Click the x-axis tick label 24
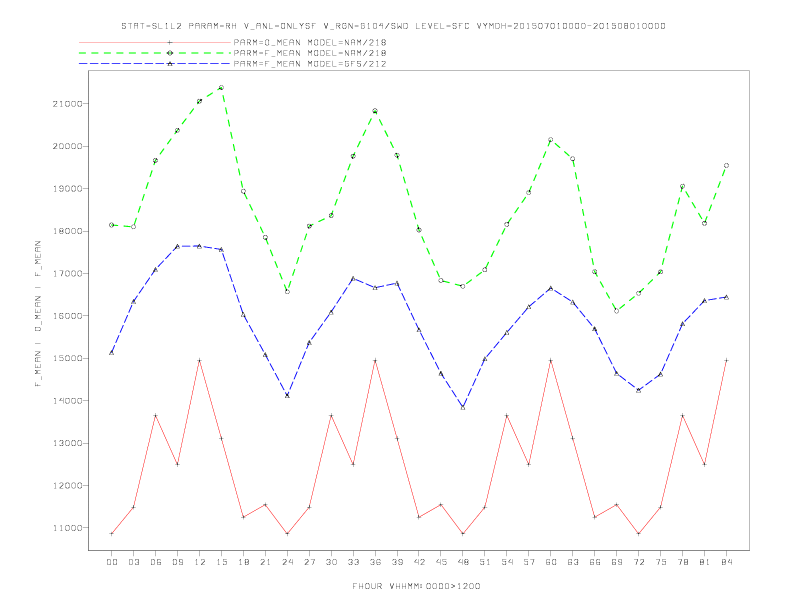The height and width of the screenshot is (612, 792). (287, 562)
